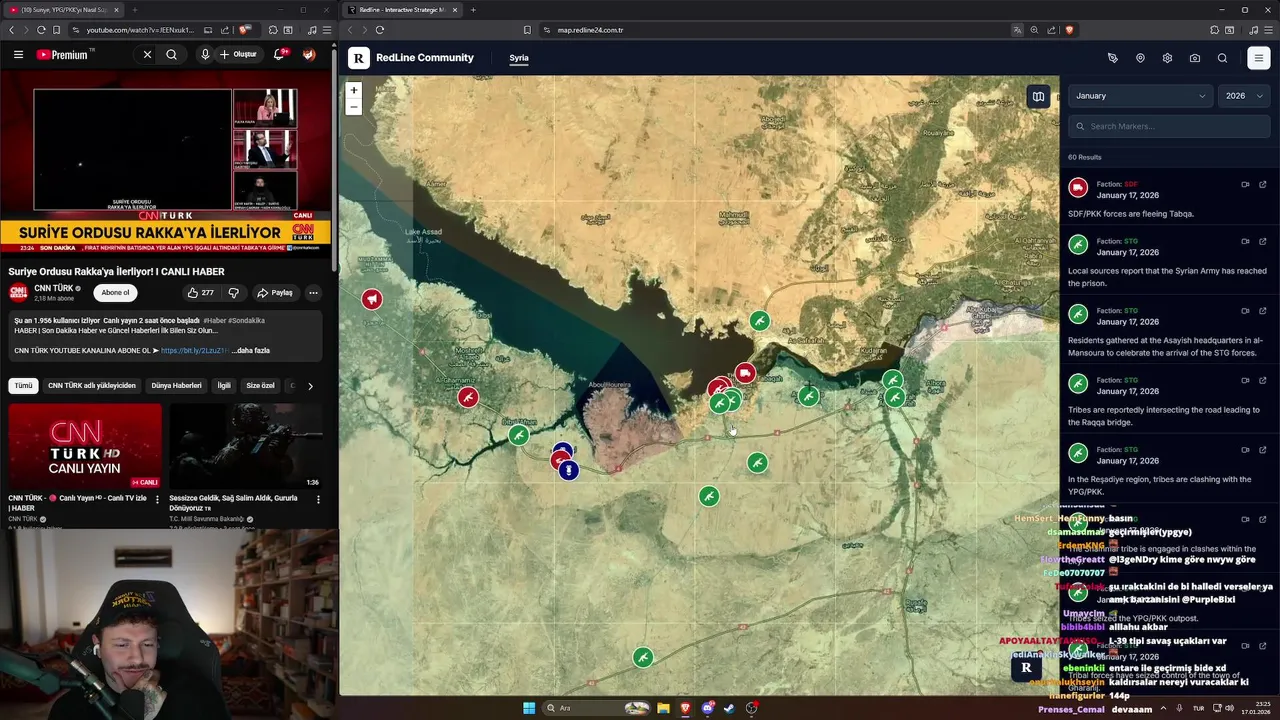The image size is (1280, 720).
Task: Click 'Oluştur' create button
Action: 239,55
